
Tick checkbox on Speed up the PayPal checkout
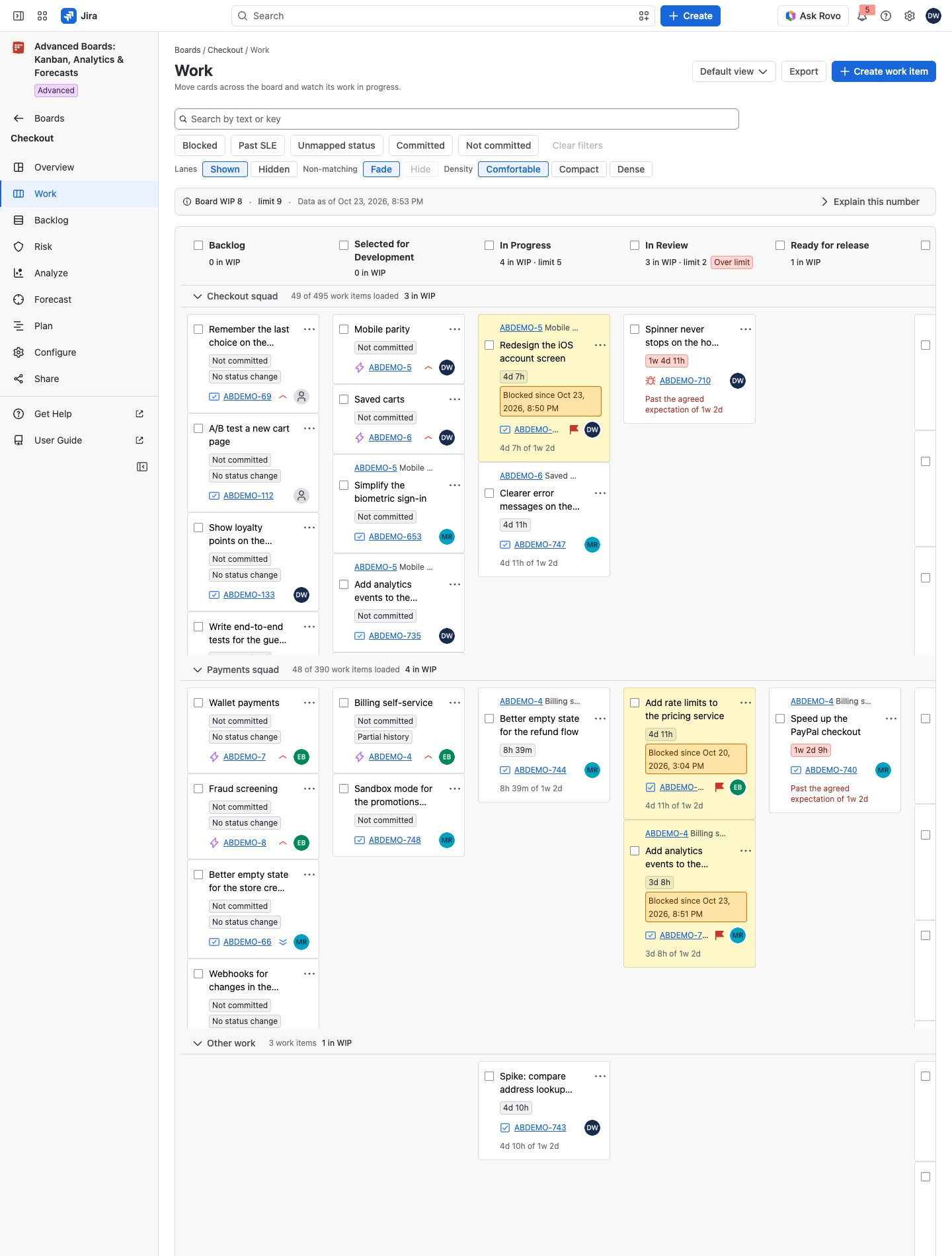click(x=780, y=719)
